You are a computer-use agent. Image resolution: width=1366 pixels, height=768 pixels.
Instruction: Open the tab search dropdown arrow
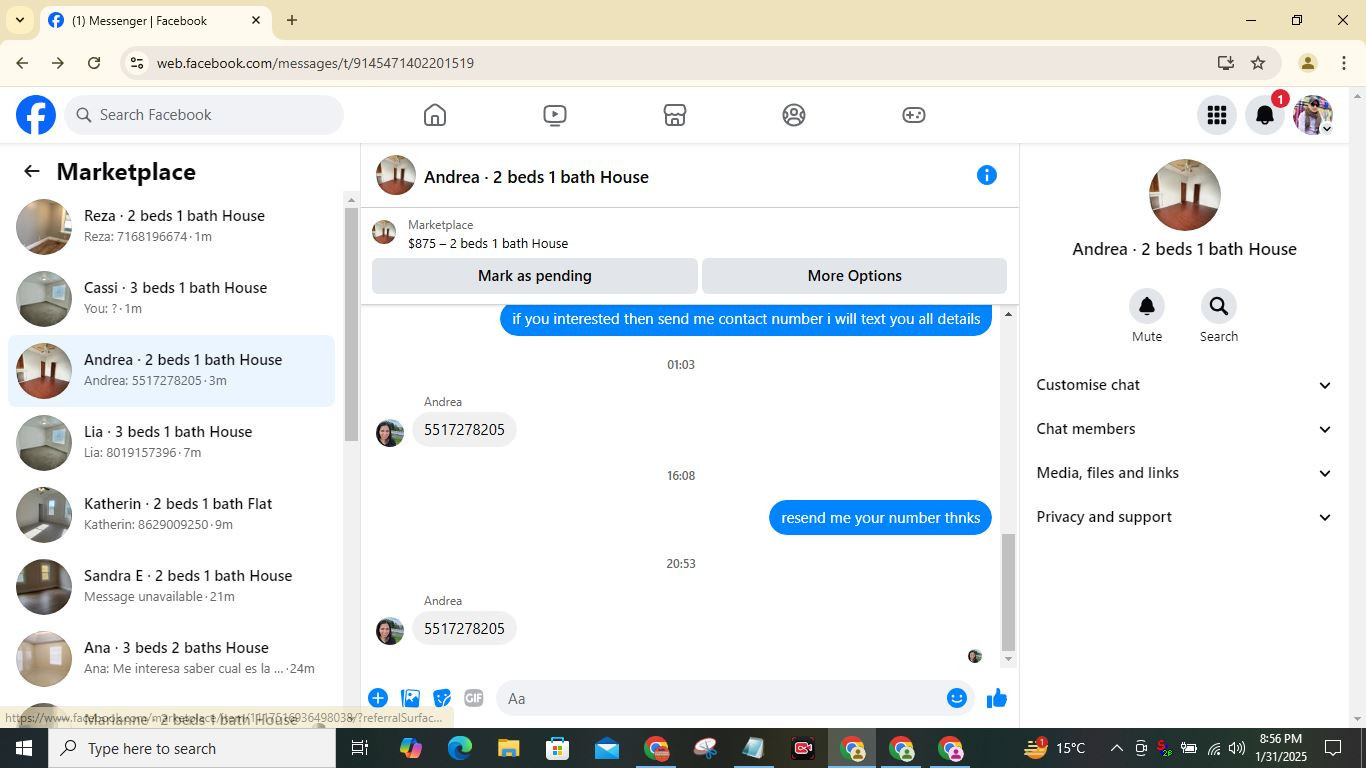coord(19,20)
